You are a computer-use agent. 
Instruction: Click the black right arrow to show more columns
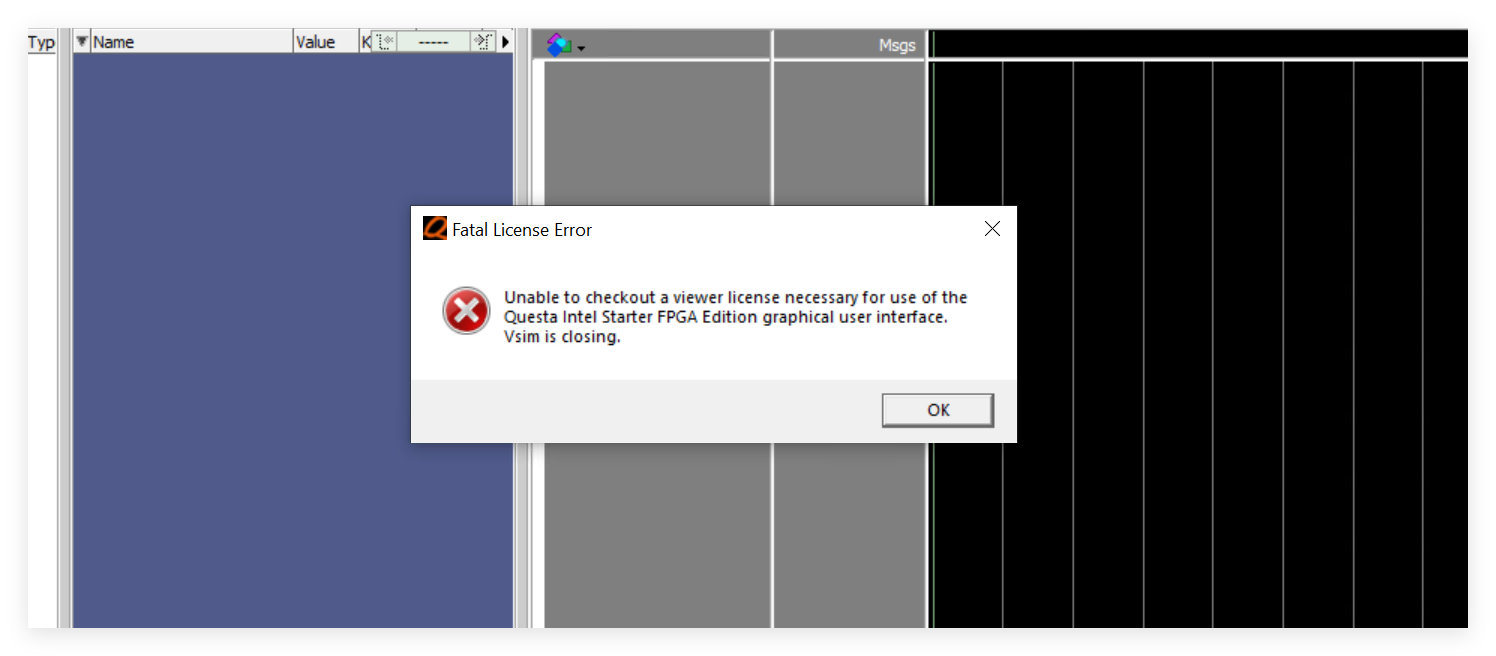coord(505,41)
